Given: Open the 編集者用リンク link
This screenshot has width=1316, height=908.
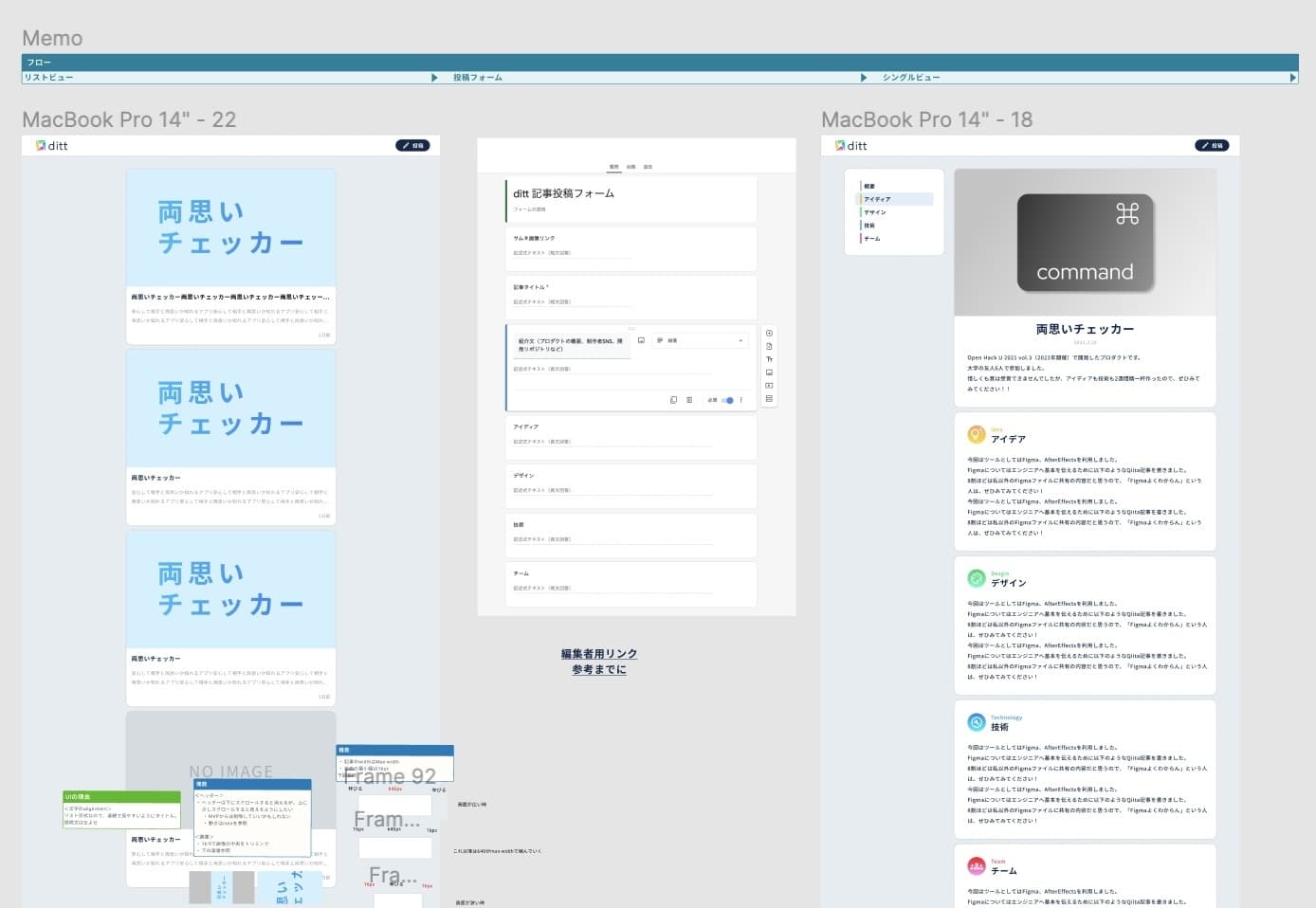Looking at the screenshot, I should pos(598,654).
